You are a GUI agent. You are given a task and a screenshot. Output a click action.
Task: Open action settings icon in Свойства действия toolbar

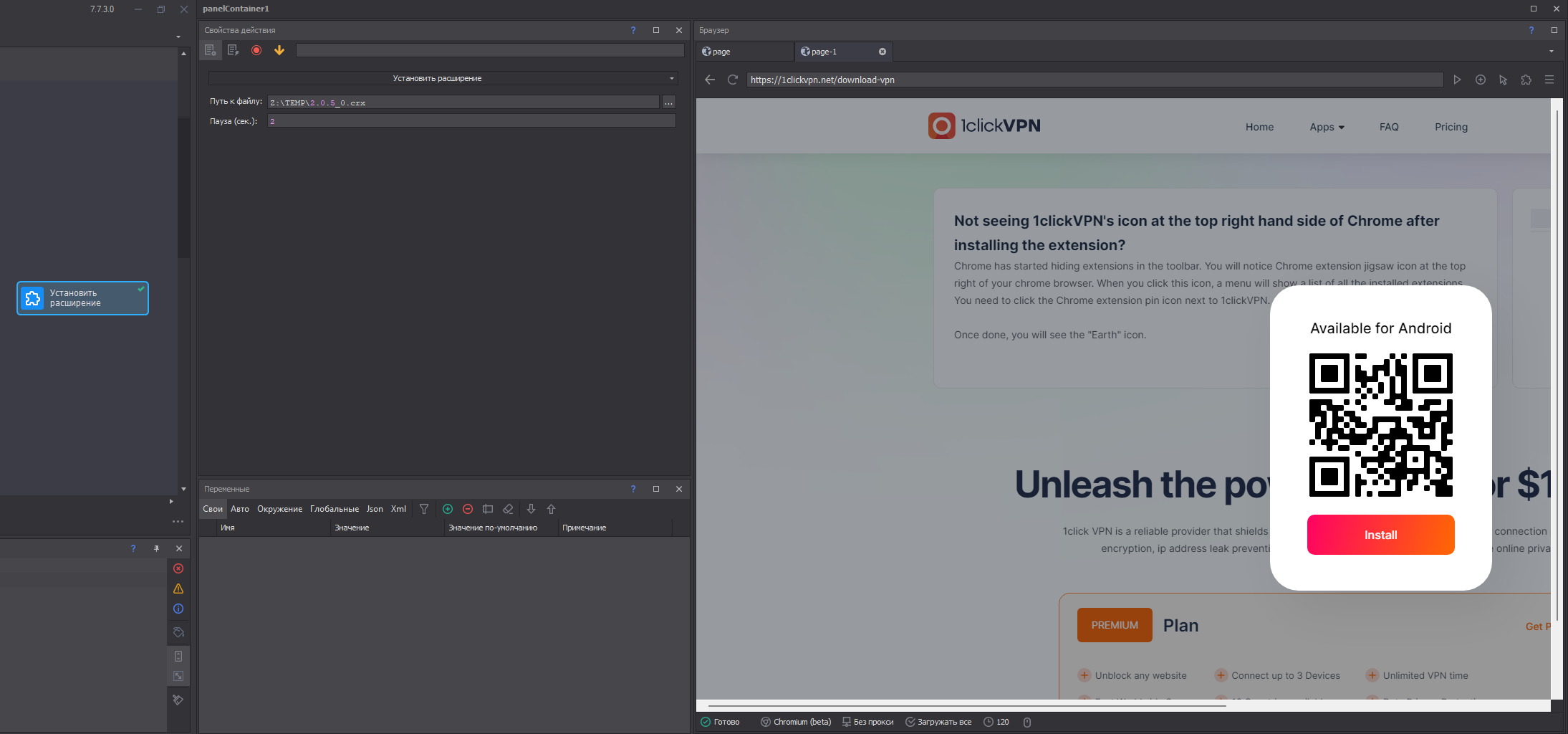click(210, 50)
